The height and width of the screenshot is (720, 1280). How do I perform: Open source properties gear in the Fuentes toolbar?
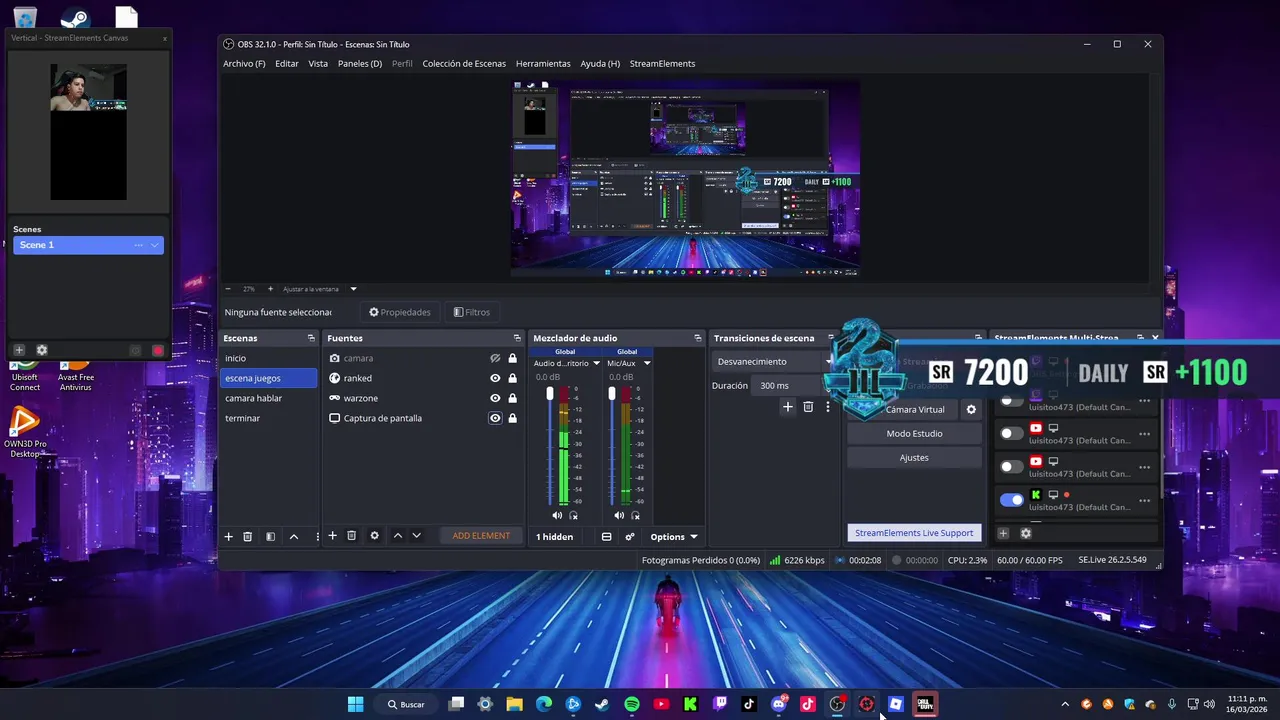point(375,536)
